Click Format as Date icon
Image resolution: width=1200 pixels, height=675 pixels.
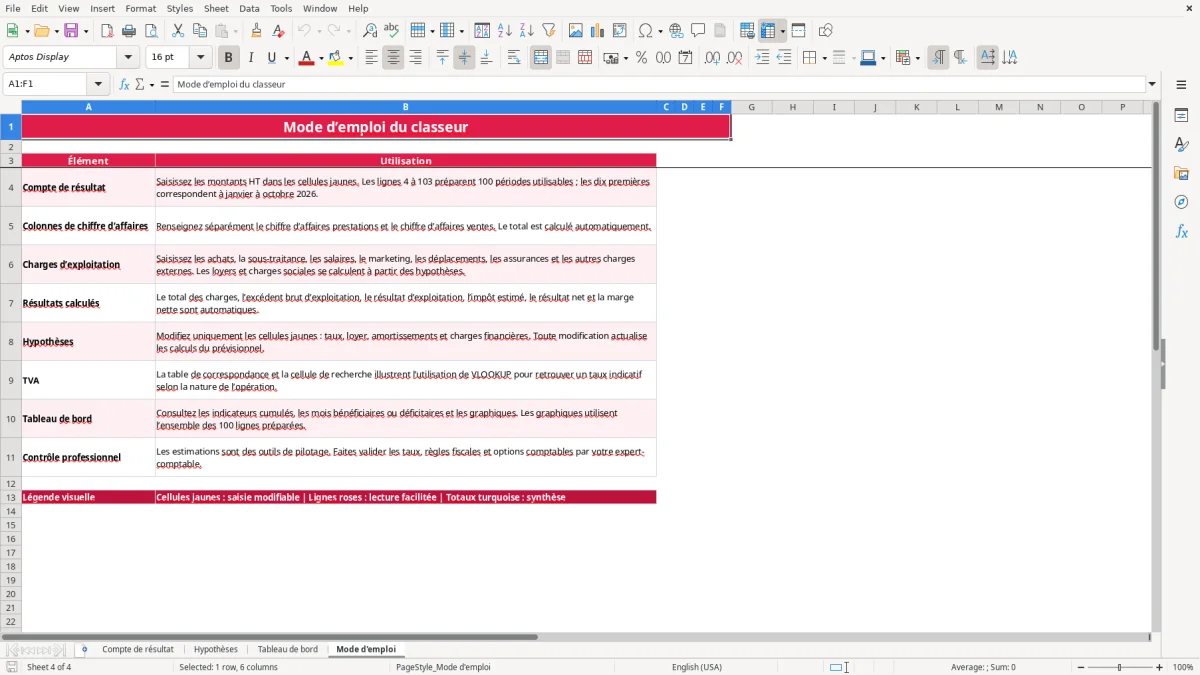coord(685,58)
